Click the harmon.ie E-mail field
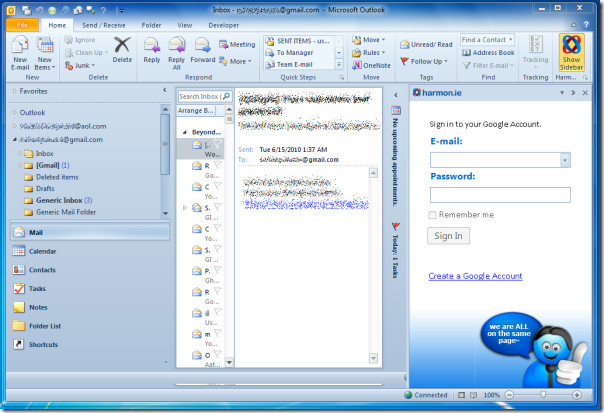The width and height of the screenshot is (604, 413). (496, 160)
